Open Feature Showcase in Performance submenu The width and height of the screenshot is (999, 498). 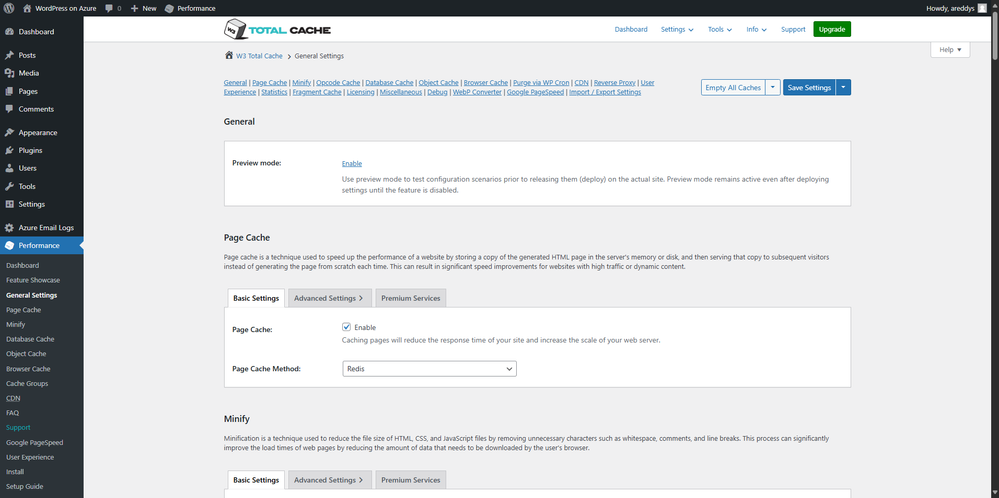coord(33,280)
